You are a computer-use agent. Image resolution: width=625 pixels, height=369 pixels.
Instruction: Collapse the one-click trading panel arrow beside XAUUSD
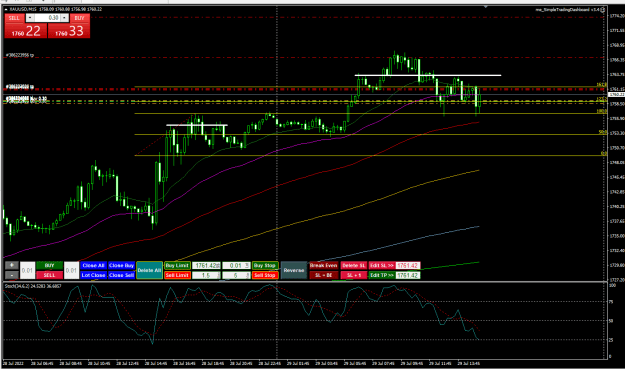[x=6, y=9]
